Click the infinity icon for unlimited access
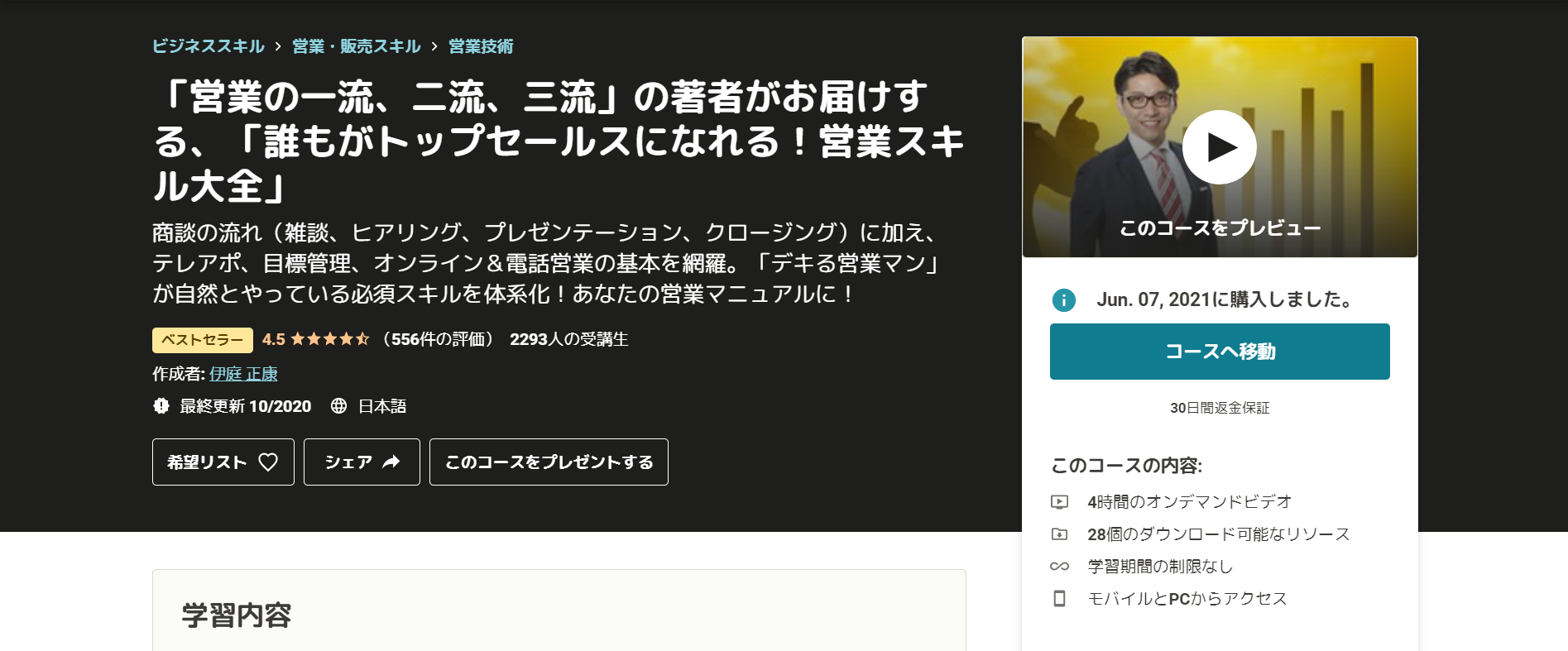Image resolution: width=1568 pixels, height=651 pixels. coord(1059,567)
